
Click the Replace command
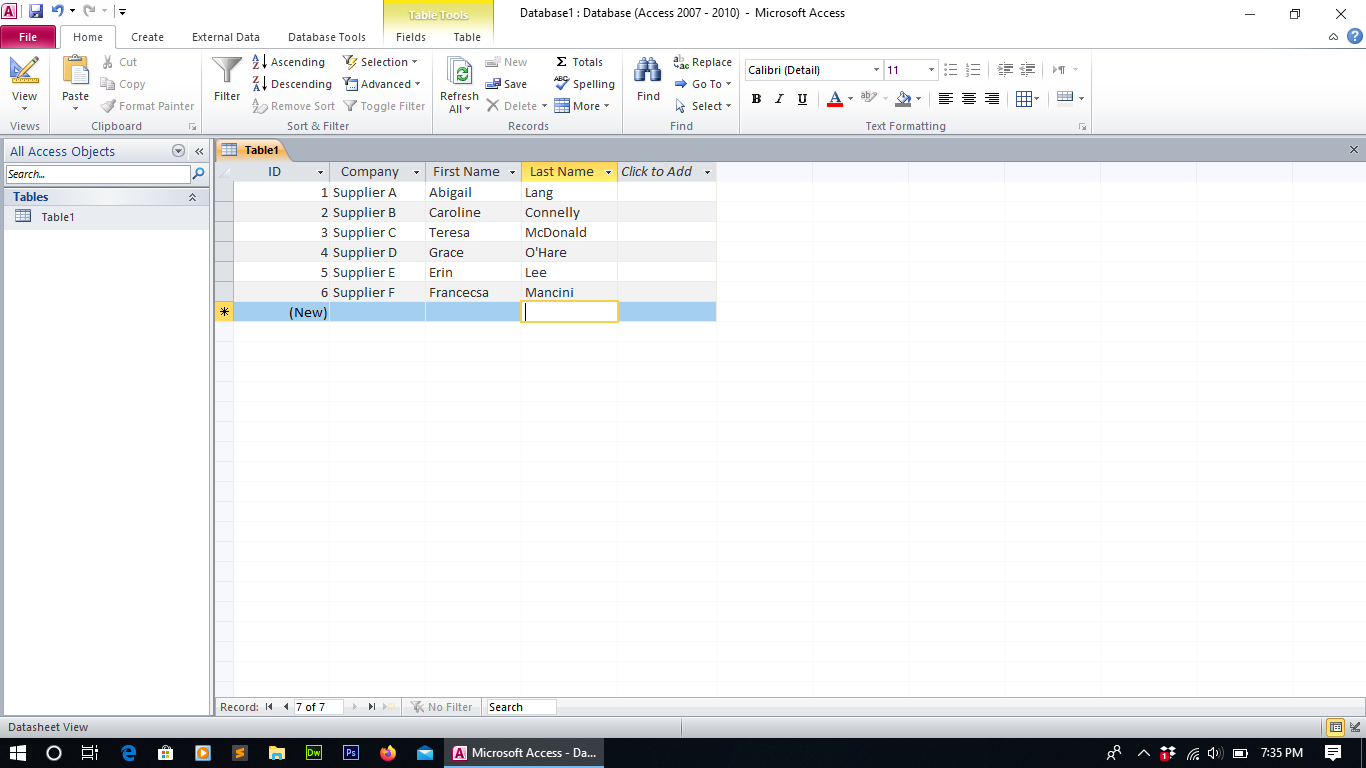pos(703,62)
